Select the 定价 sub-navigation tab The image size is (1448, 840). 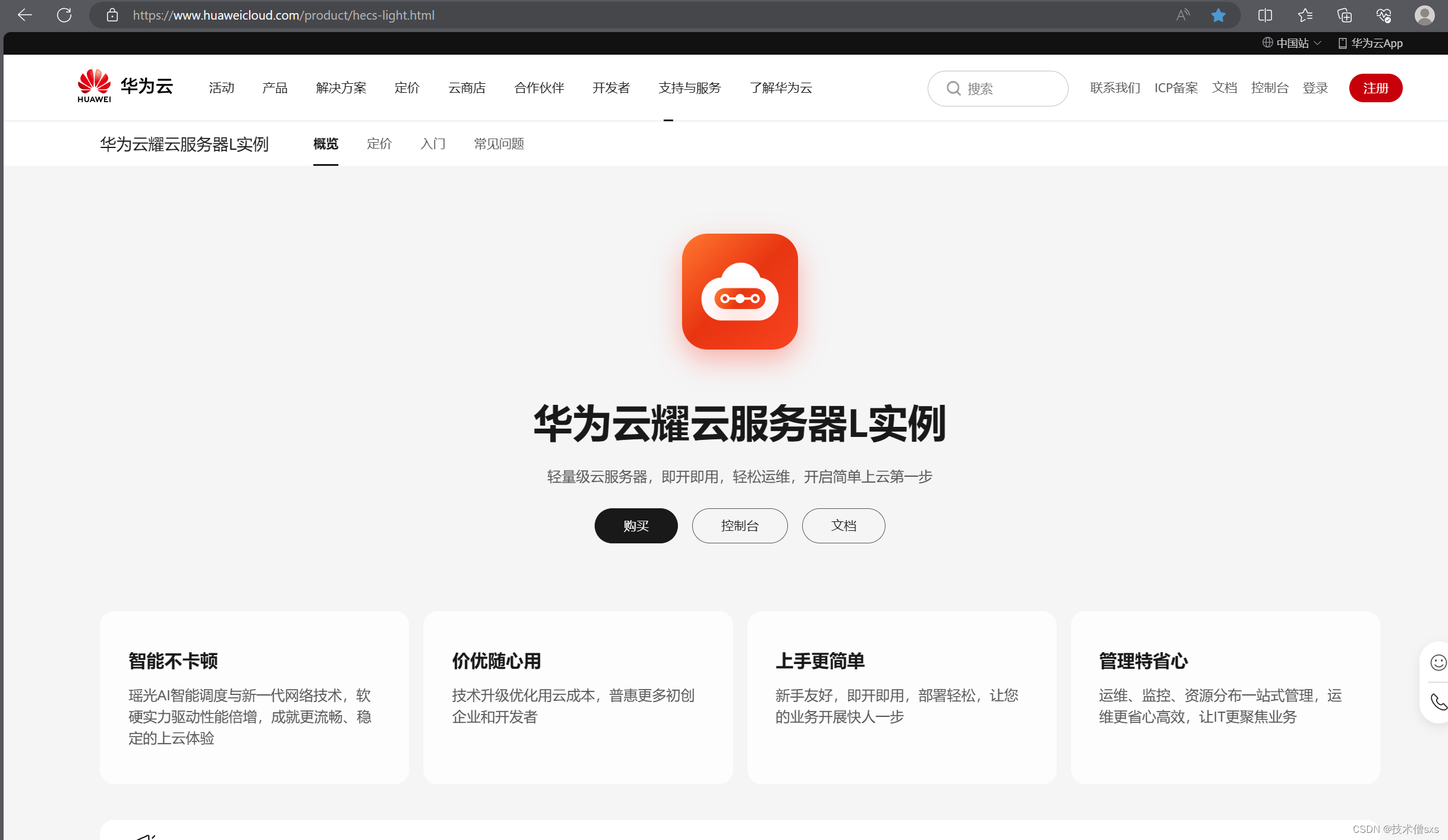click(x=379, y=143)
